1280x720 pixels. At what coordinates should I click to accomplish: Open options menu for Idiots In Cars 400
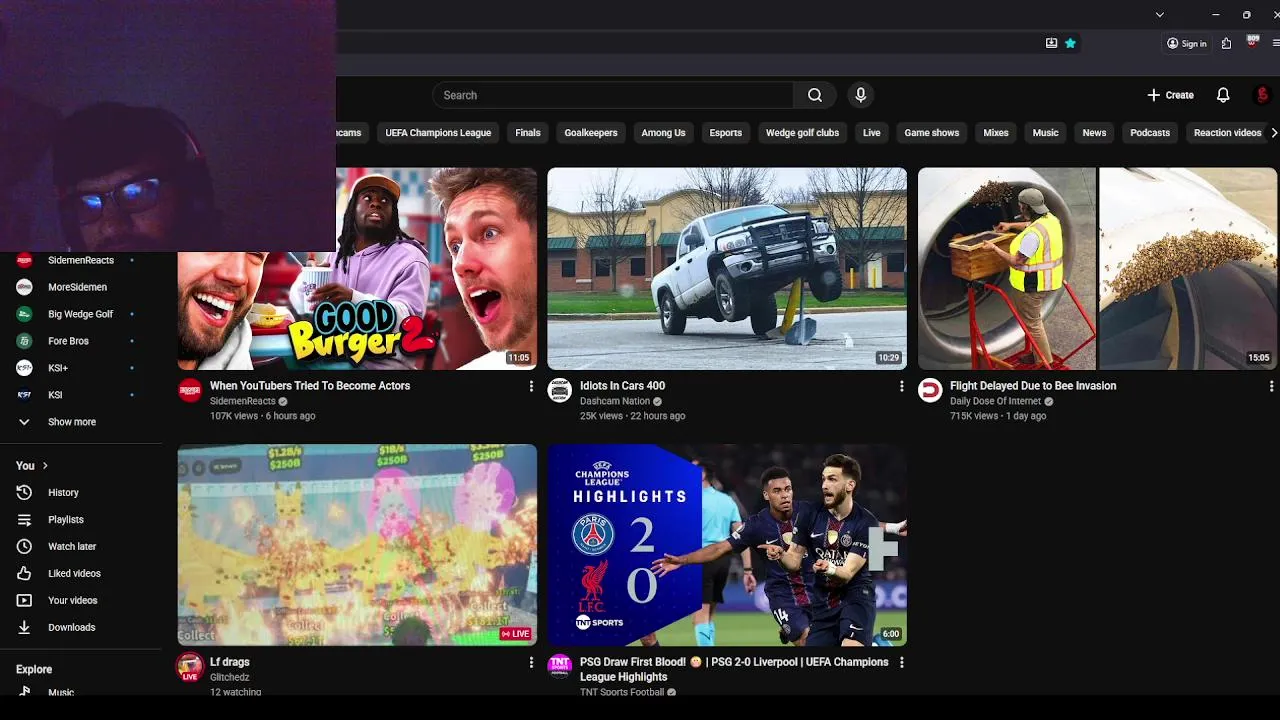click(x=901, y=386)
